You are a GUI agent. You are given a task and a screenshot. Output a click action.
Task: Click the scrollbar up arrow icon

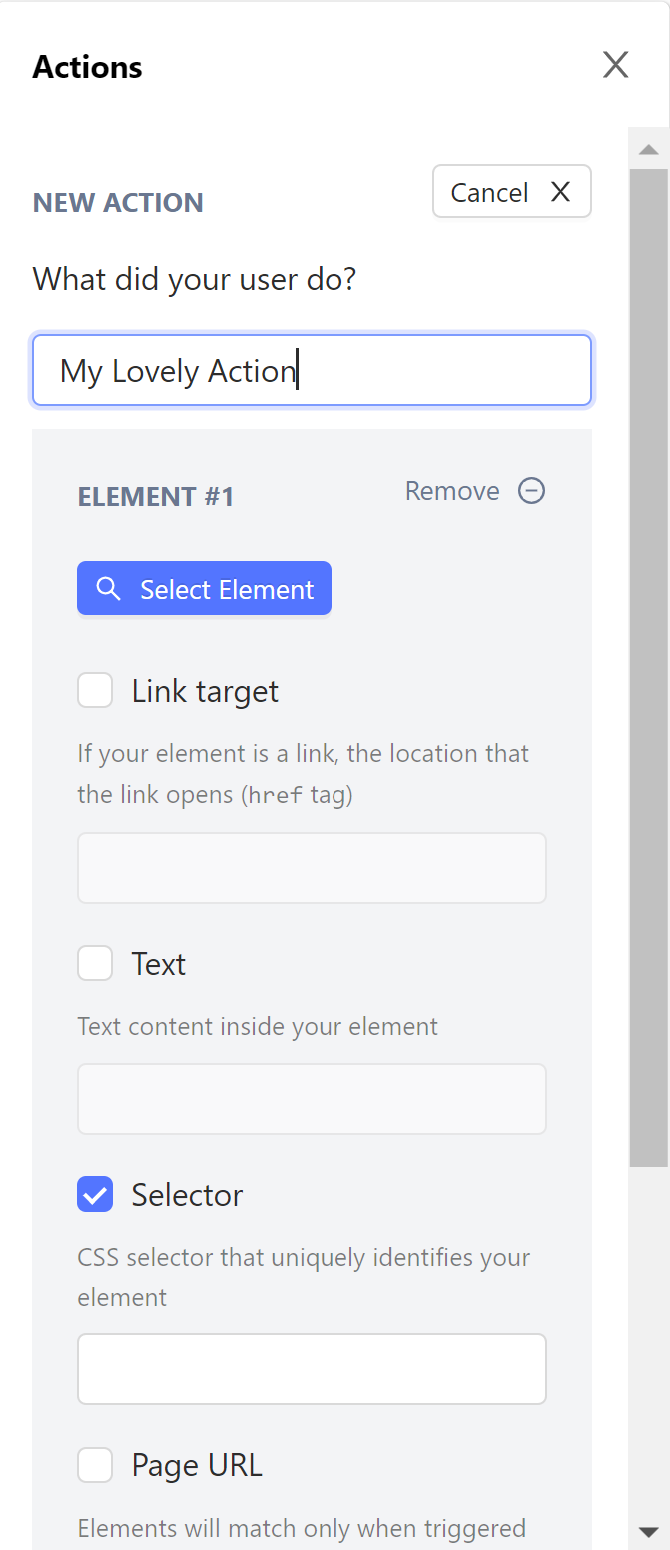pos(649,148)
